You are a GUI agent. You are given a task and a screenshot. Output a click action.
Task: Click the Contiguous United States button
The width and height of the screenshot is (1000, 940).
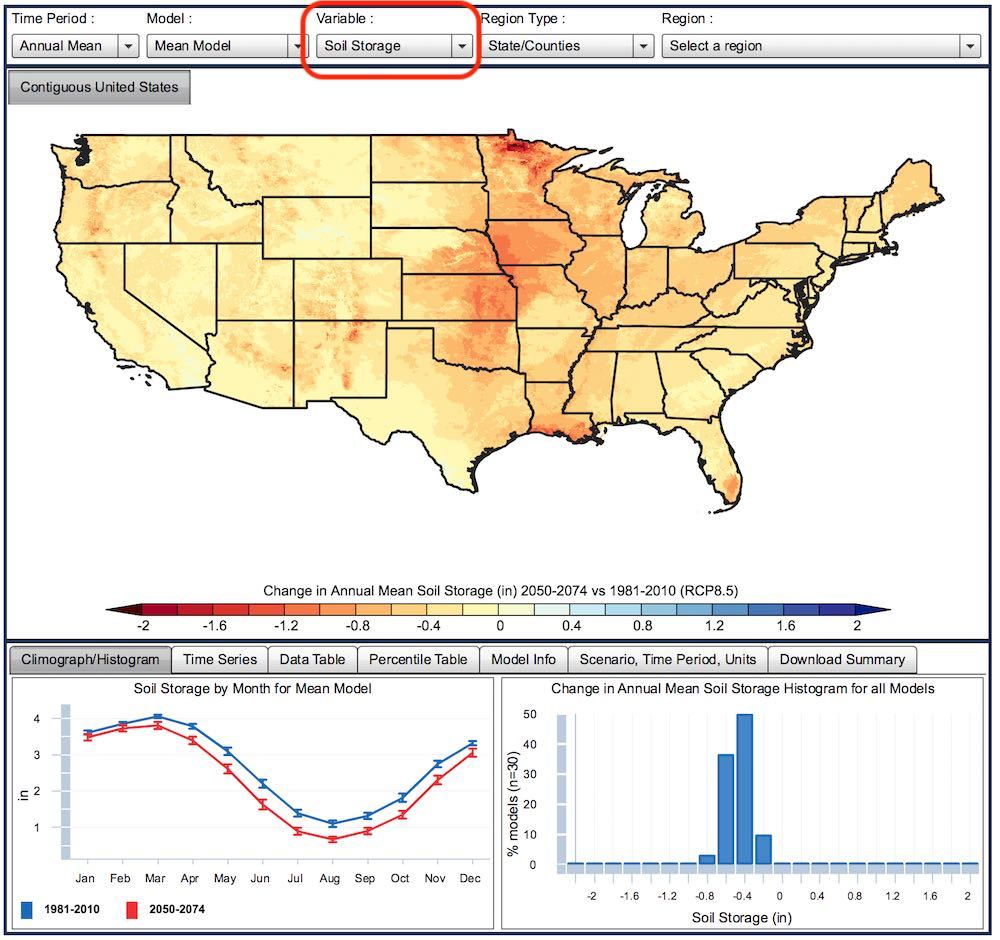tap(99, 87)
